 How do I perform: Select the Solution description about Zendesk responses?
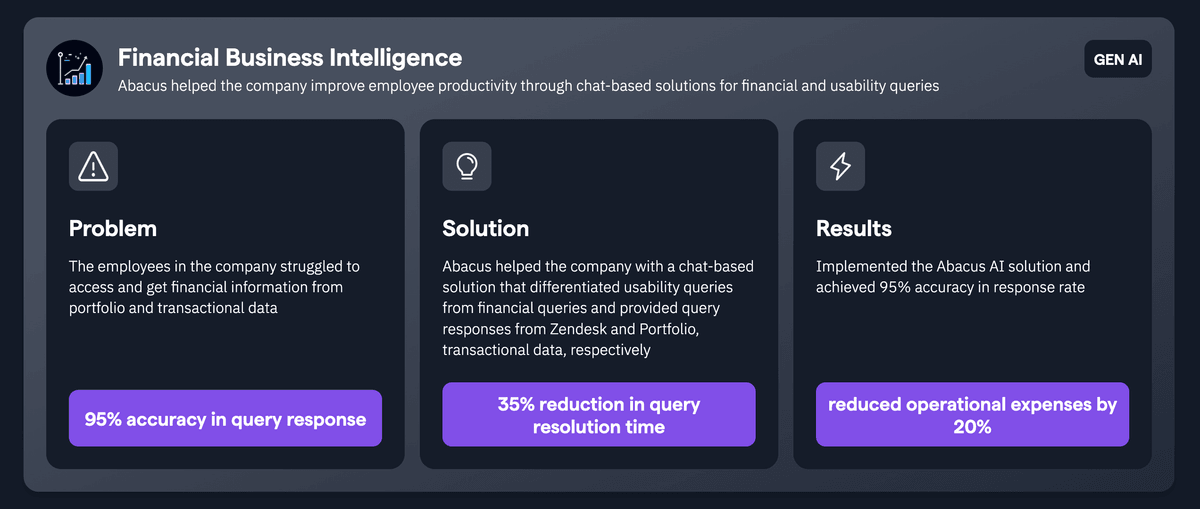click(598, 308)
